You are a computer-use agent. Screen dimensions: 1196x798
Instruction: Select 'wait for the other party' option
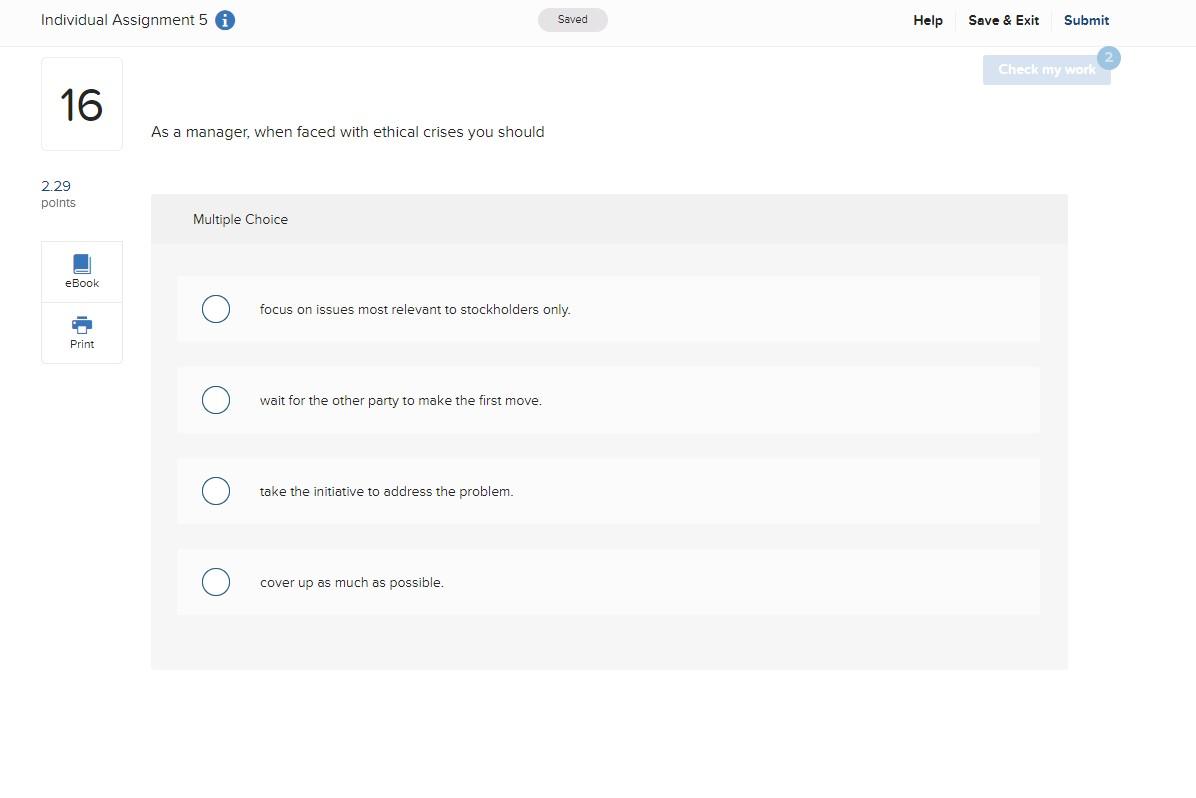click(216, 400)
